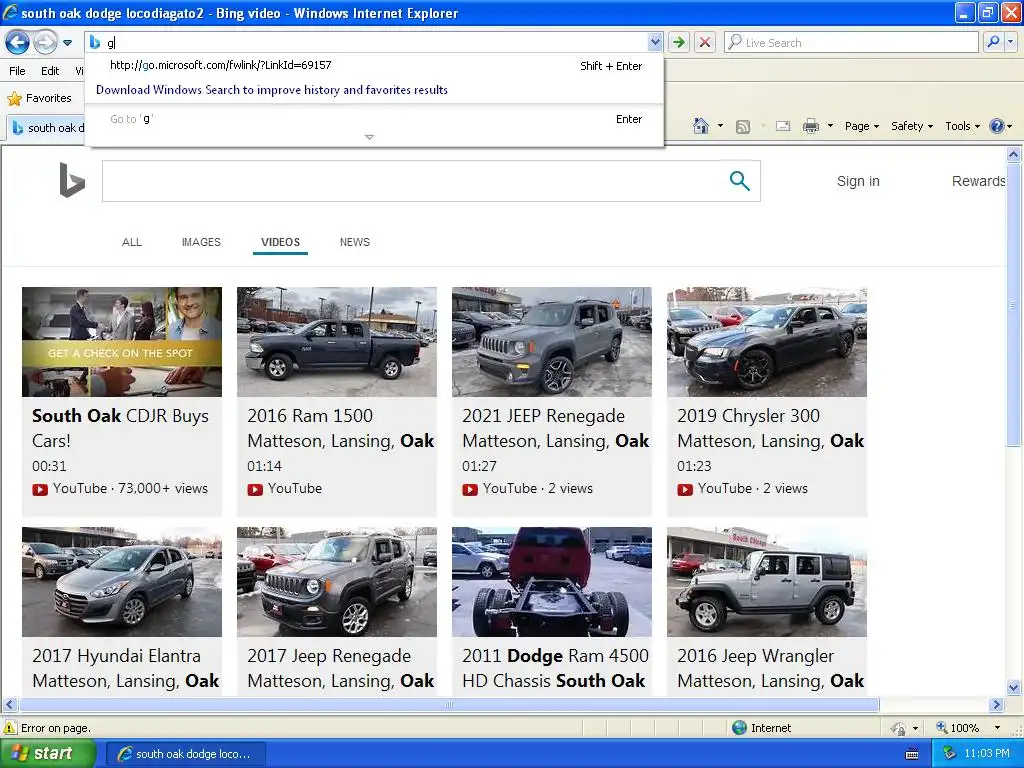Open the File menu
This screenshot has height=768, width=1024.
18,71
